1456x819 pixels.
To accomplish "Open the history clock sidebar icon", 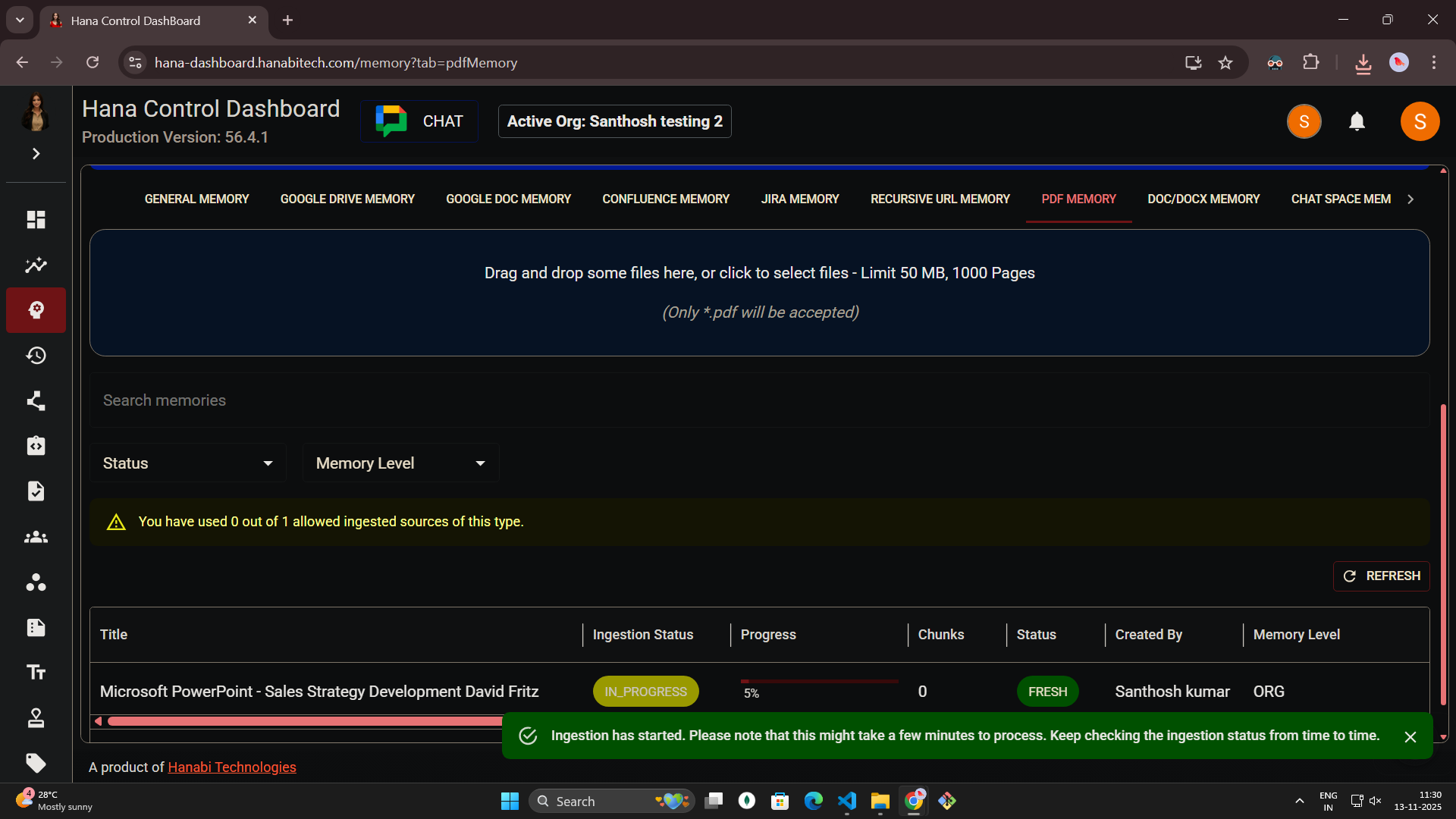I will tap(36, 356).
